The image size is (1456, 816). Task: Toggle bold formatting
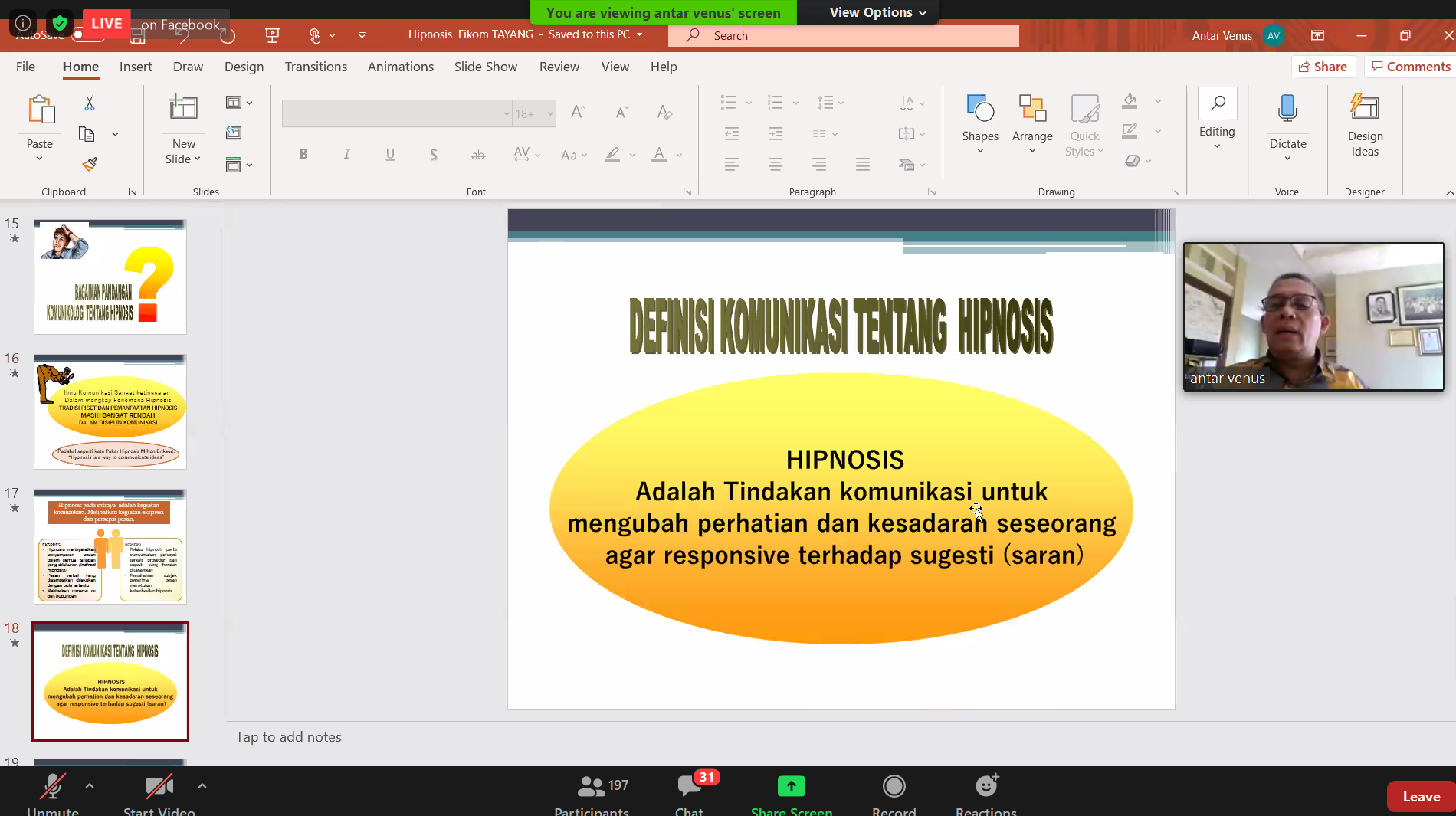pos(303,154)
